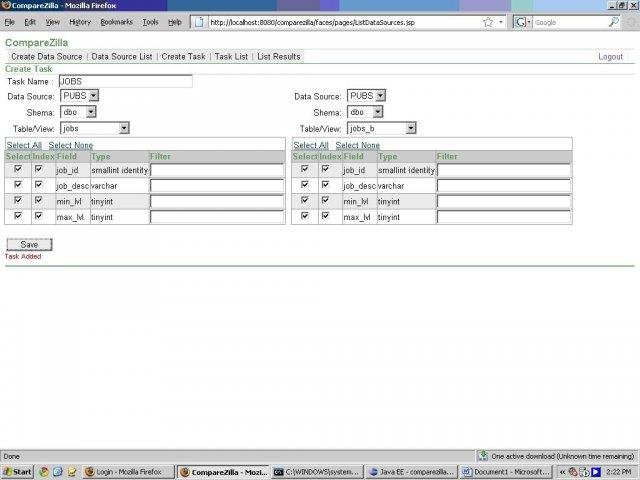
Task: Toggle right Select checkbox for min_lvl
Action: pos(305,200)
